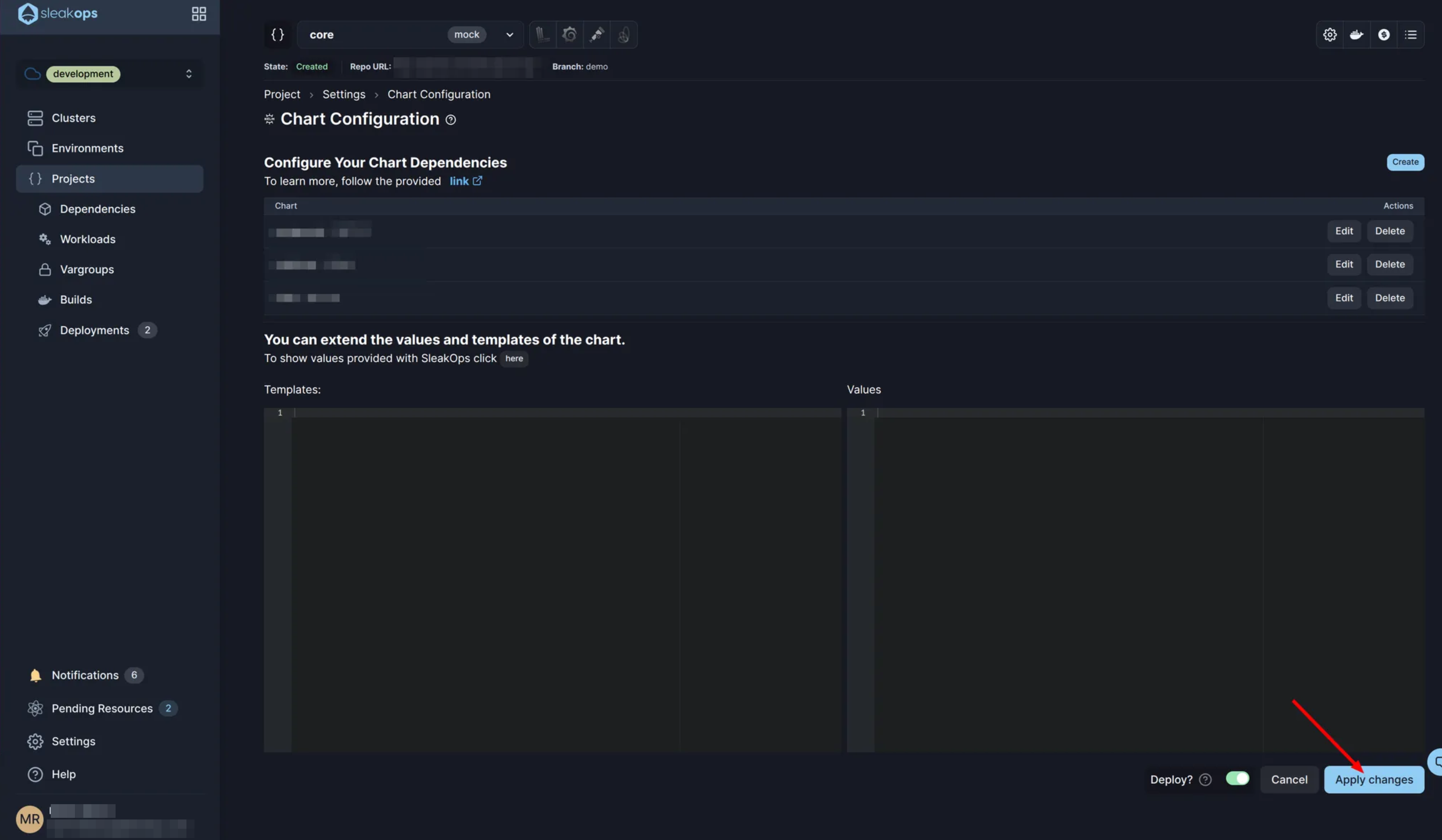Click the curly braces project icon beside core
The image size is (1442, 840).
coord(277,34)
